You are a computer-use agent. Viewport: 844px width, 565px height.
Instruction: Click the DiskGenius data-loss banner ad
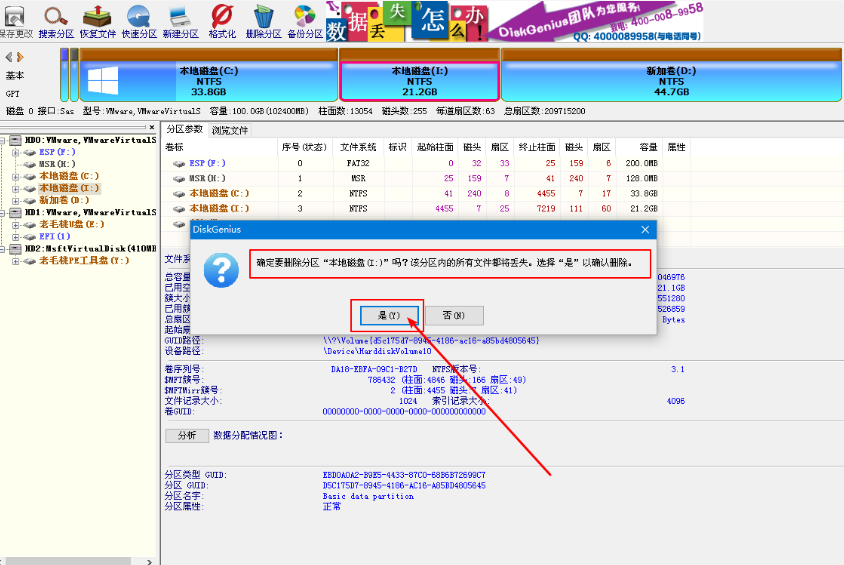(x=514, y=22)
